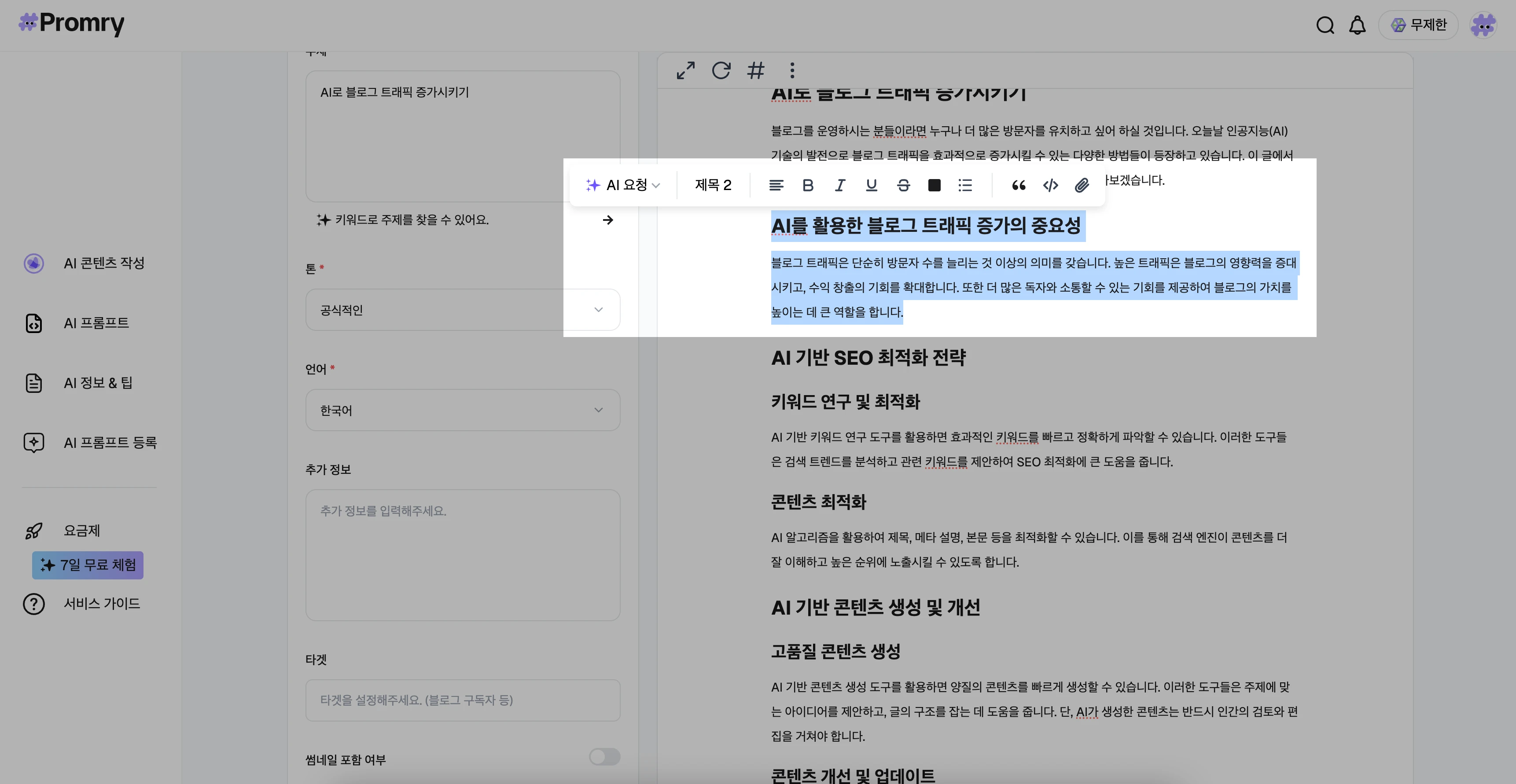
Task: Click the 서비스 가이드 question icon
Action: tap(33, 604)
